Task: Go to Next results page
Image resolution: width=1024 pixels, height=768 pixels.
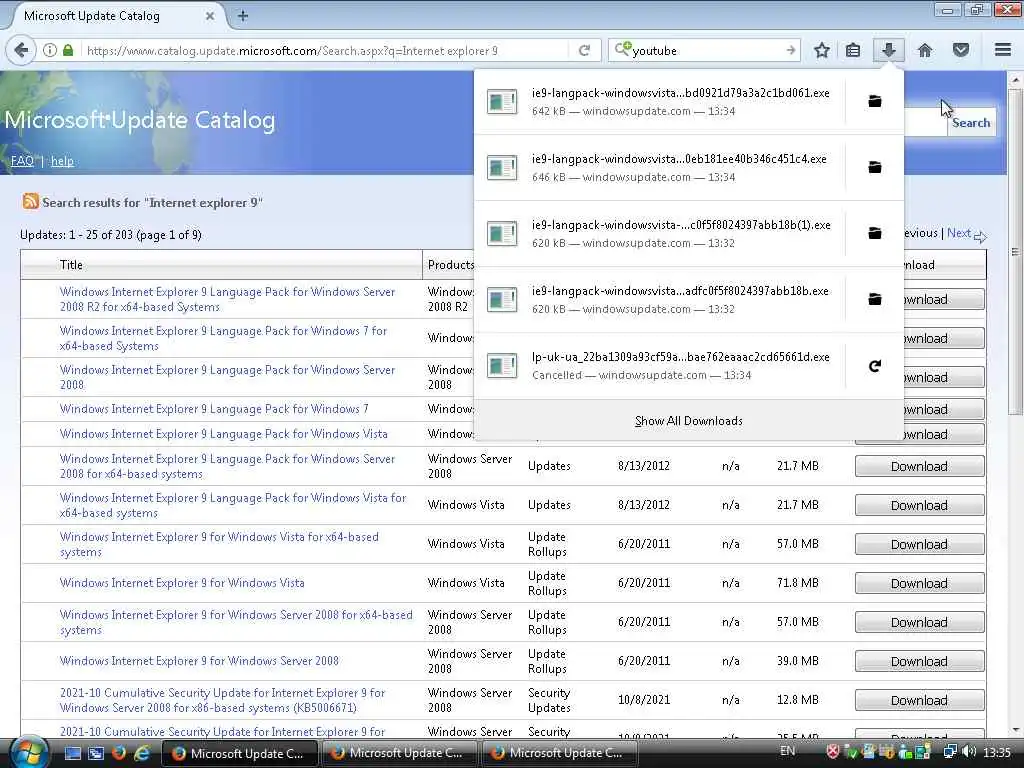Action: point(959,233)
